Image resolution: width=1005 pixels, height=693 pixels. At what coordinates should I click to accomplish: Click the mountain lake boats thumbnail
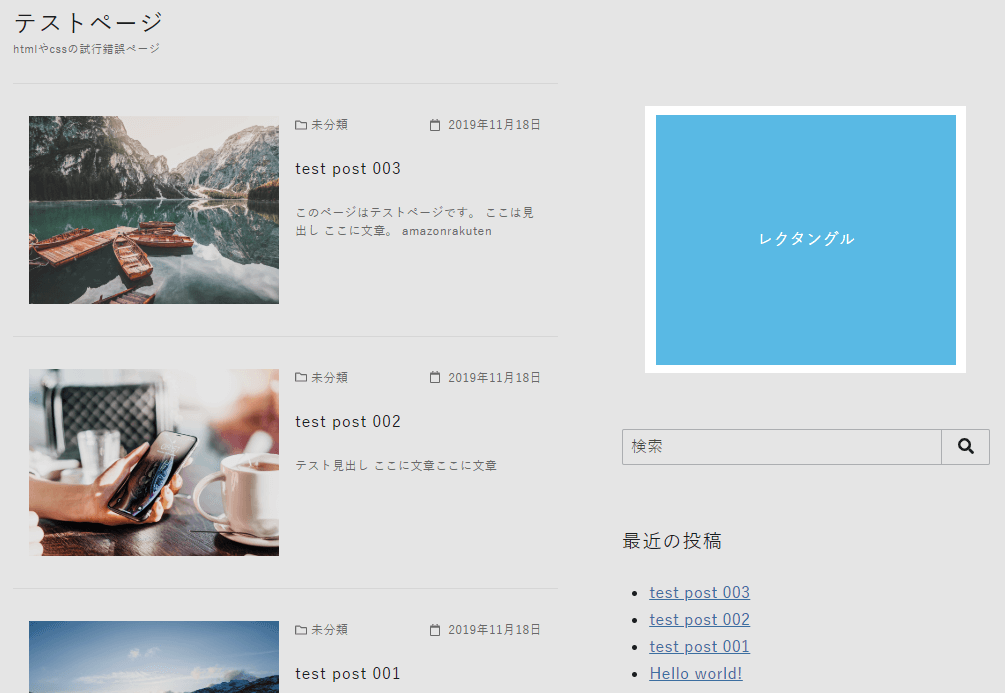coord(154,210)
